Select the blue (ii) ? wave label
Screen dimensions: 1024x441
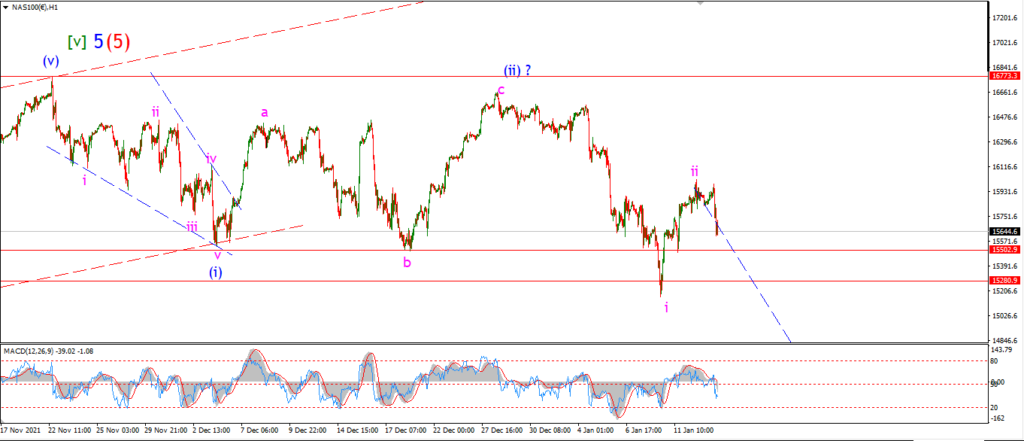coord(517,70)
